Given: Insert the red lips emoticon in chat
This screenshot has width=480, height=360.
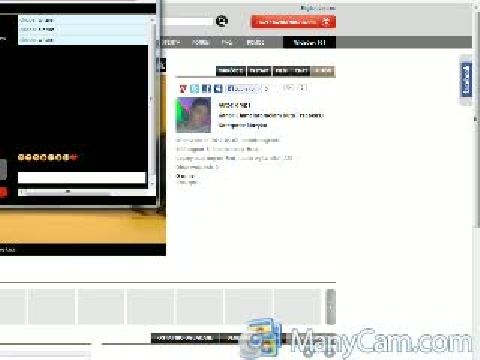Looking at the screenshot, I should point(74,157).
